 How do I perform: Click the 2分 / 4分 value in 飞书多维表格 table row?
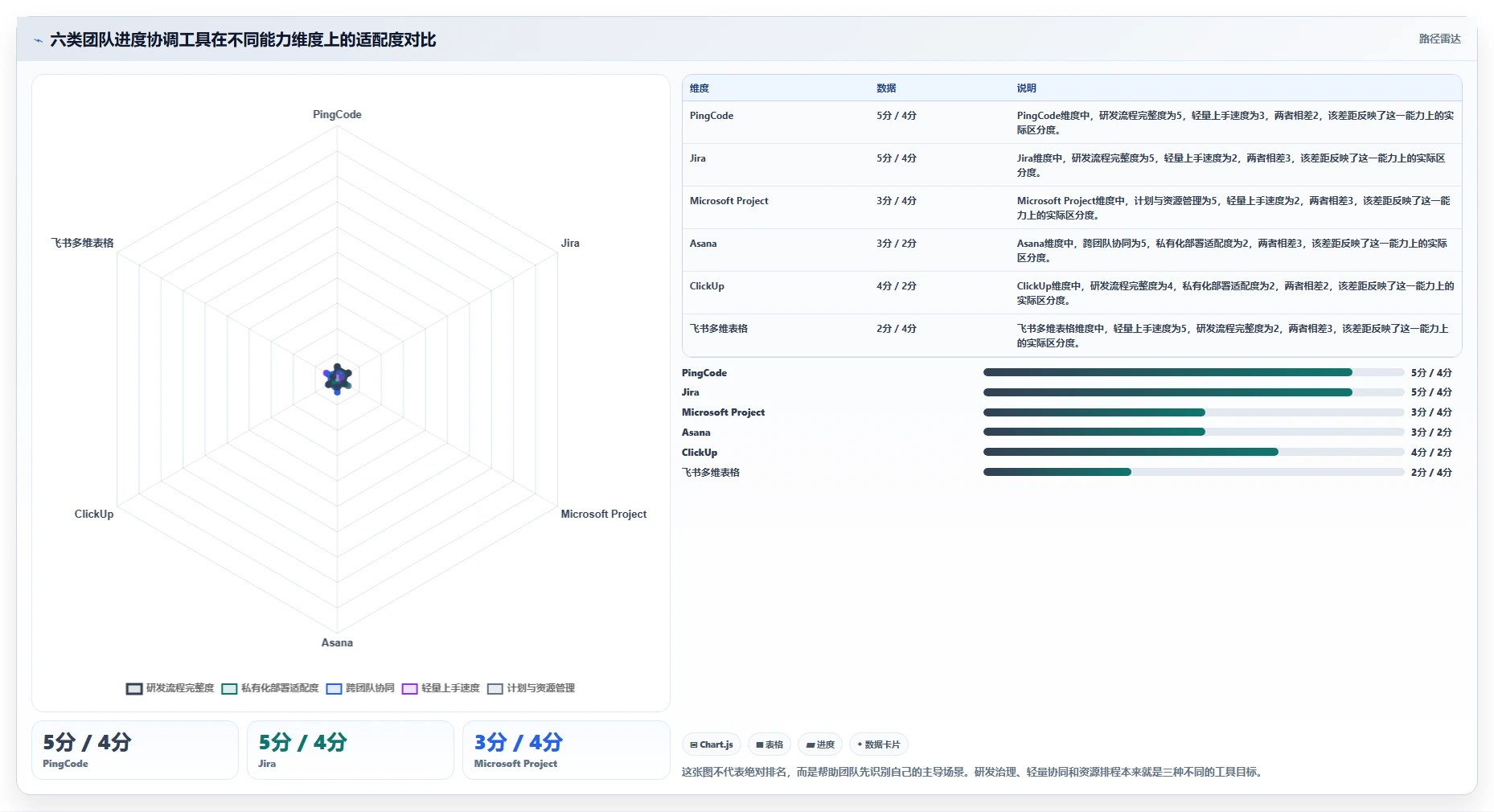[x=897, y=329]
